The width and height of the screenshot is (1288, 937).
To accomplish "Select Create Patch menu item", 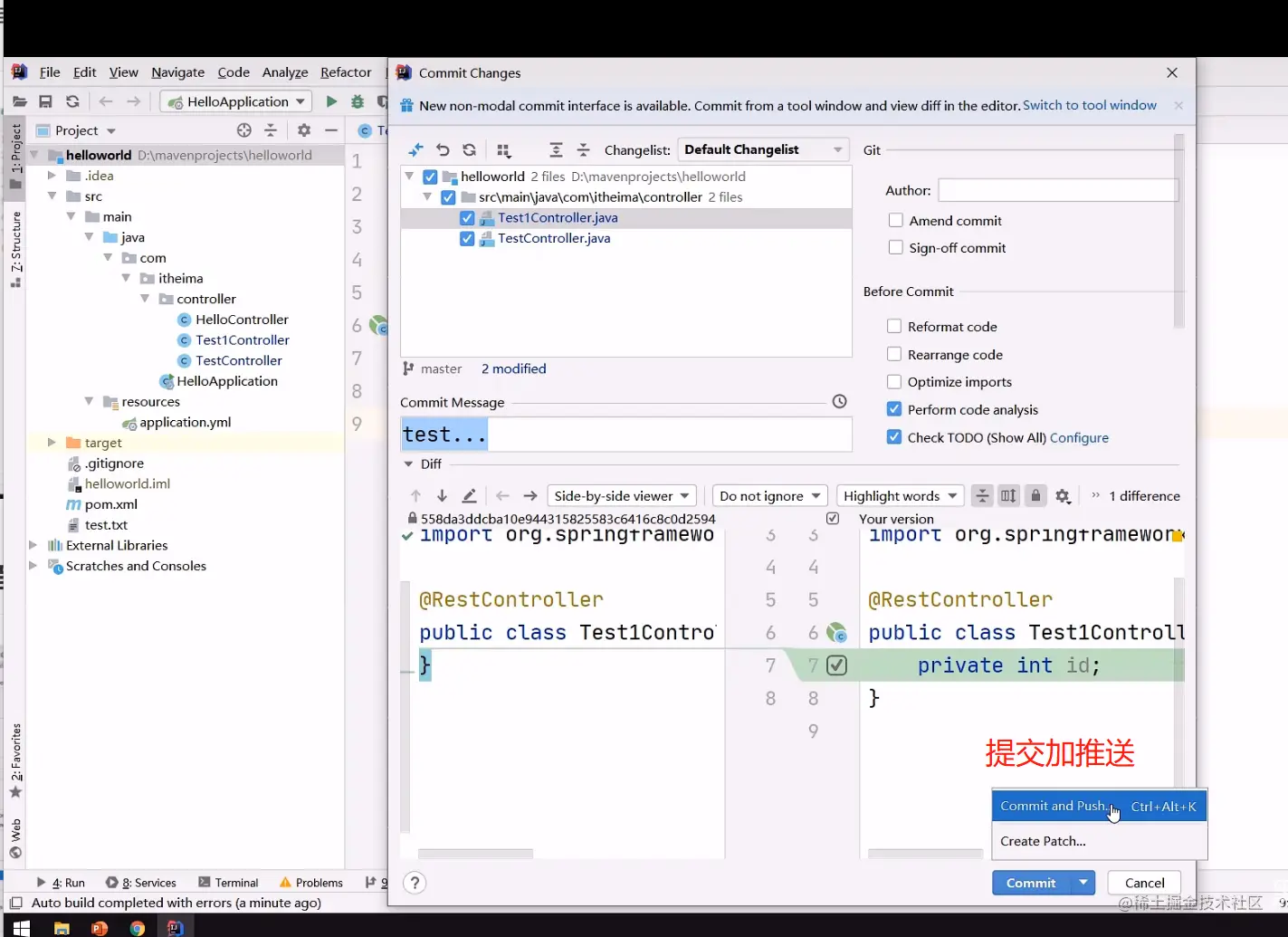I will 1099,841.
